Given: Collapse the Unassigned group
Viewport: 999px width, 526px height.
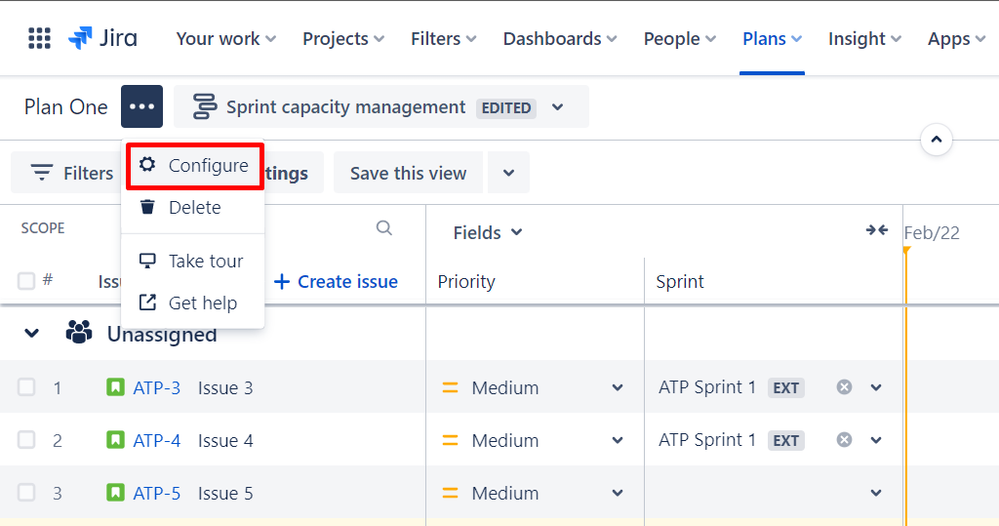Looking at the screenshot, I should point(32,333).
